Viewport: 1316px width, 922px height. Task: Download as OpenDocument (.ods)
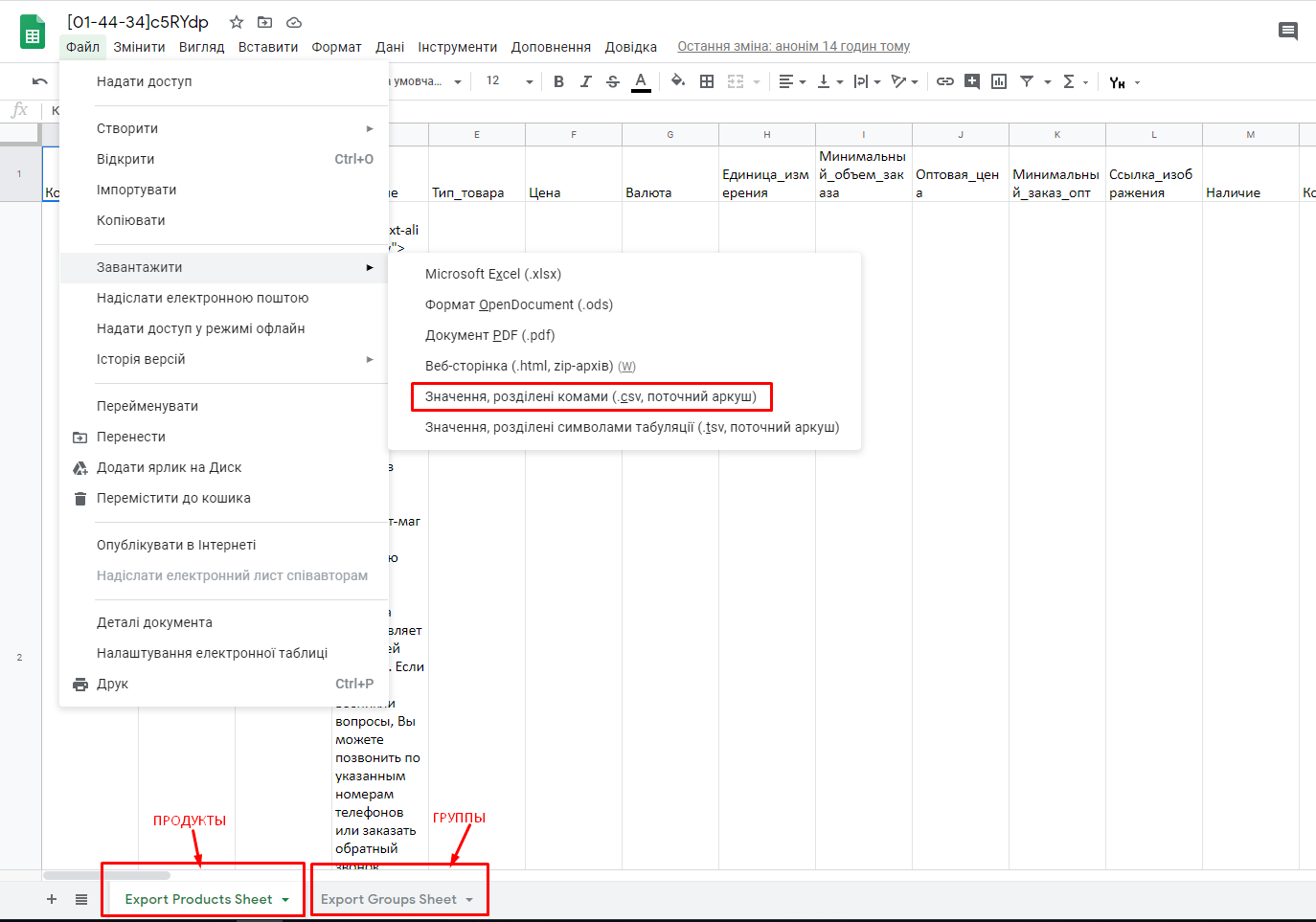624,304
